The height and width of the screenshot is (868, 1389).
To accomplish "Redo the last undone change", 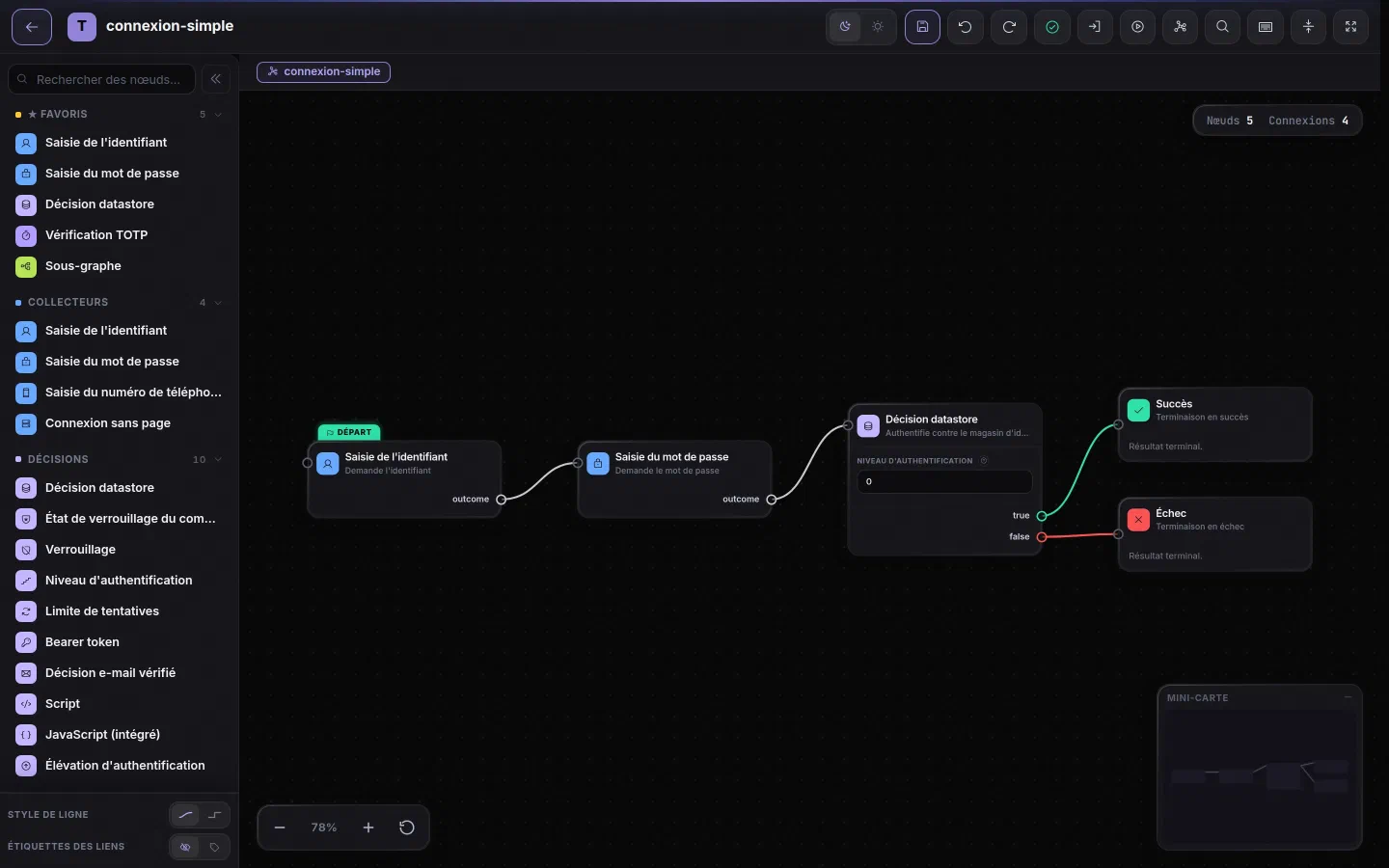I will pyautogui.click(x=1009, y=27).
